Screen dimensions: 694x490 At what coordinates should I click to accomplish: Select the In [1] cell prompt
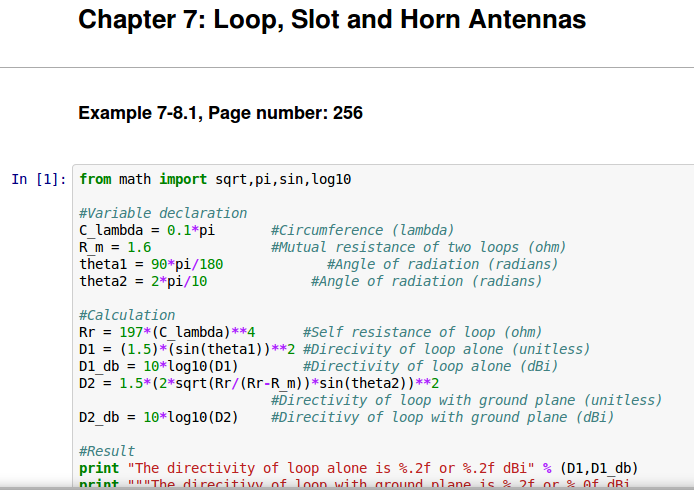click(39, 179)
